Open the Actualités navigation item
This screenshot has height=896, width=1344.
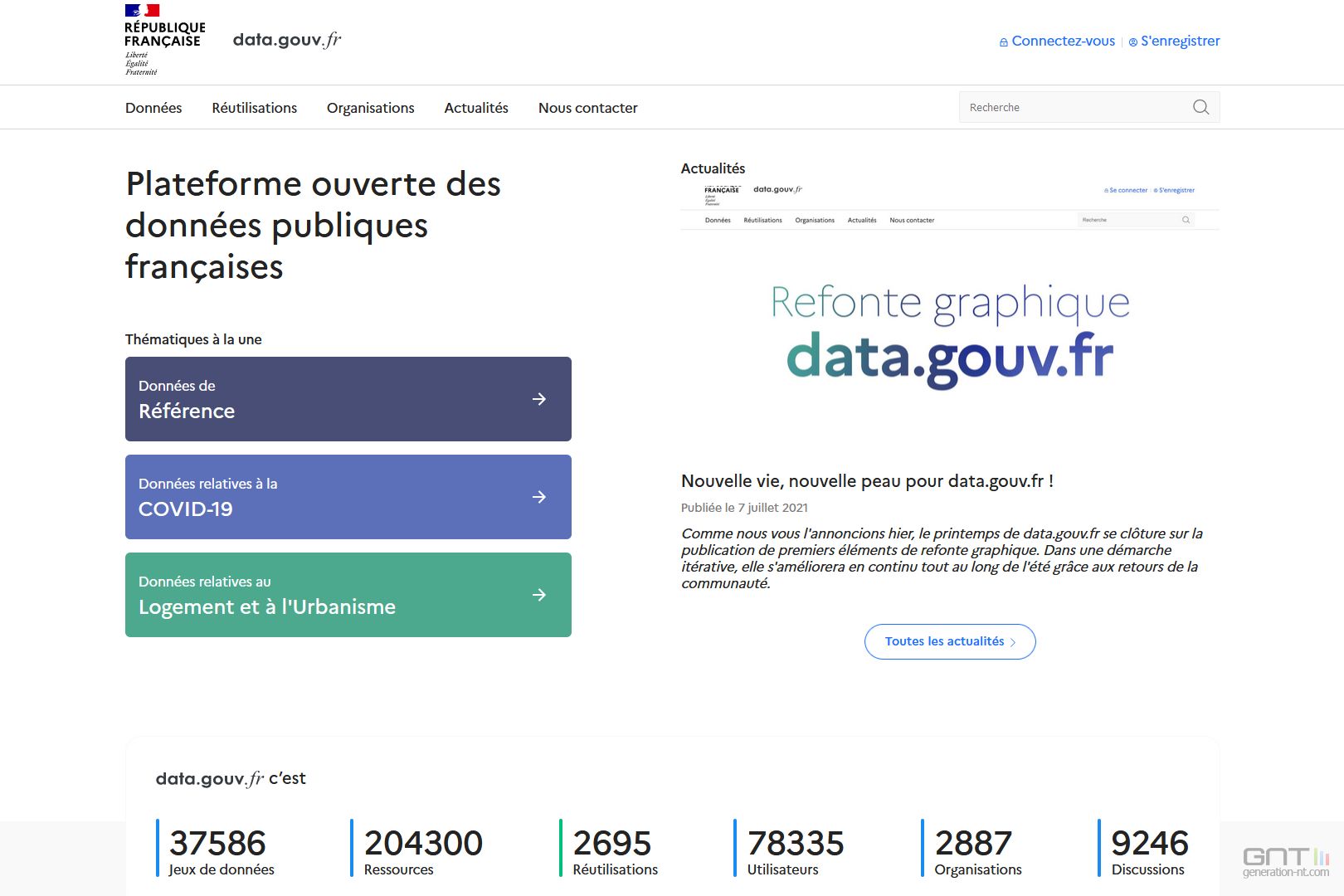tap(476, 108)
